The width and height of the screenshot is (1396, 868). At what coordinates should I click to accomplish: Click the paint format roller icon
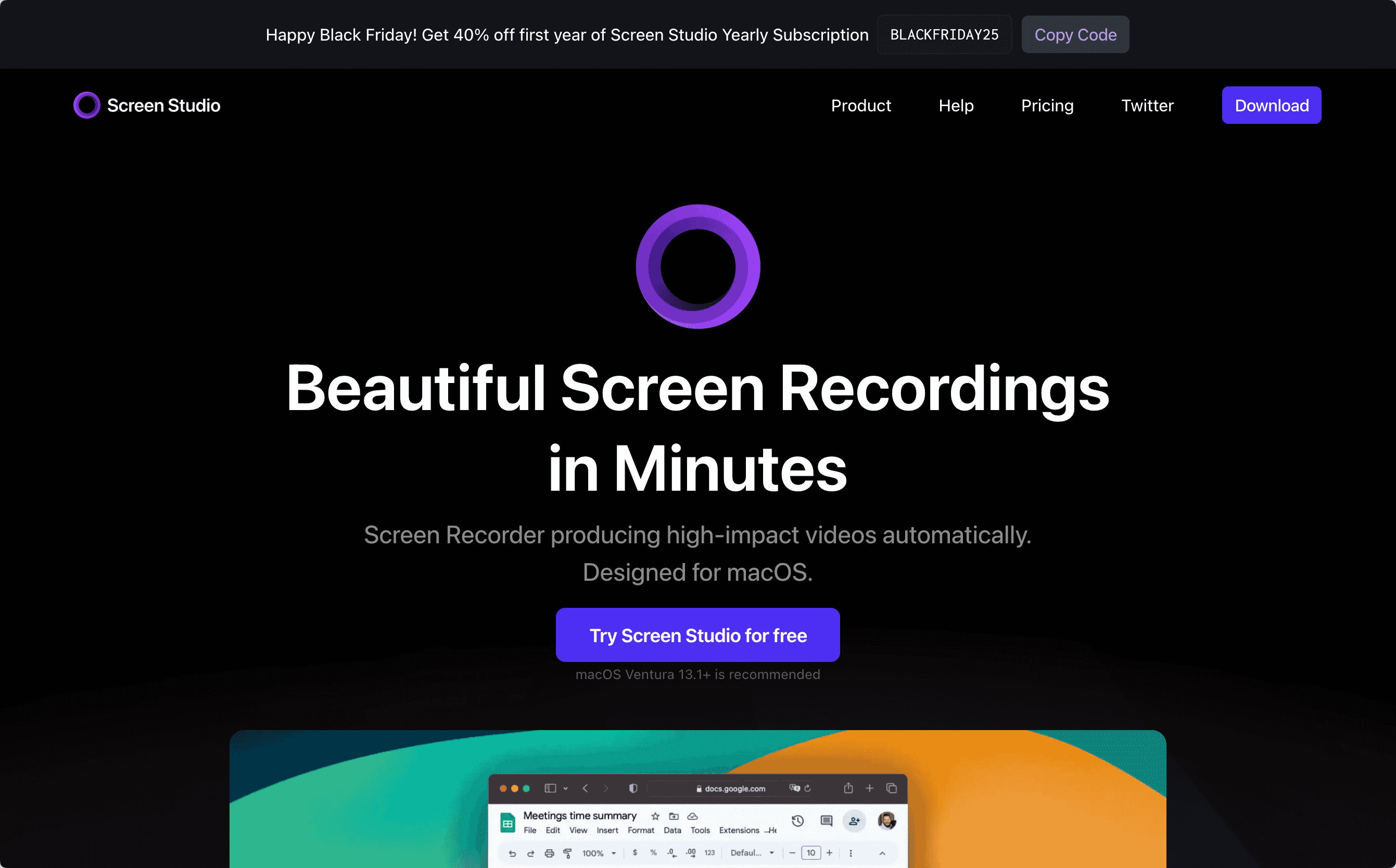[x=567, y=853]
